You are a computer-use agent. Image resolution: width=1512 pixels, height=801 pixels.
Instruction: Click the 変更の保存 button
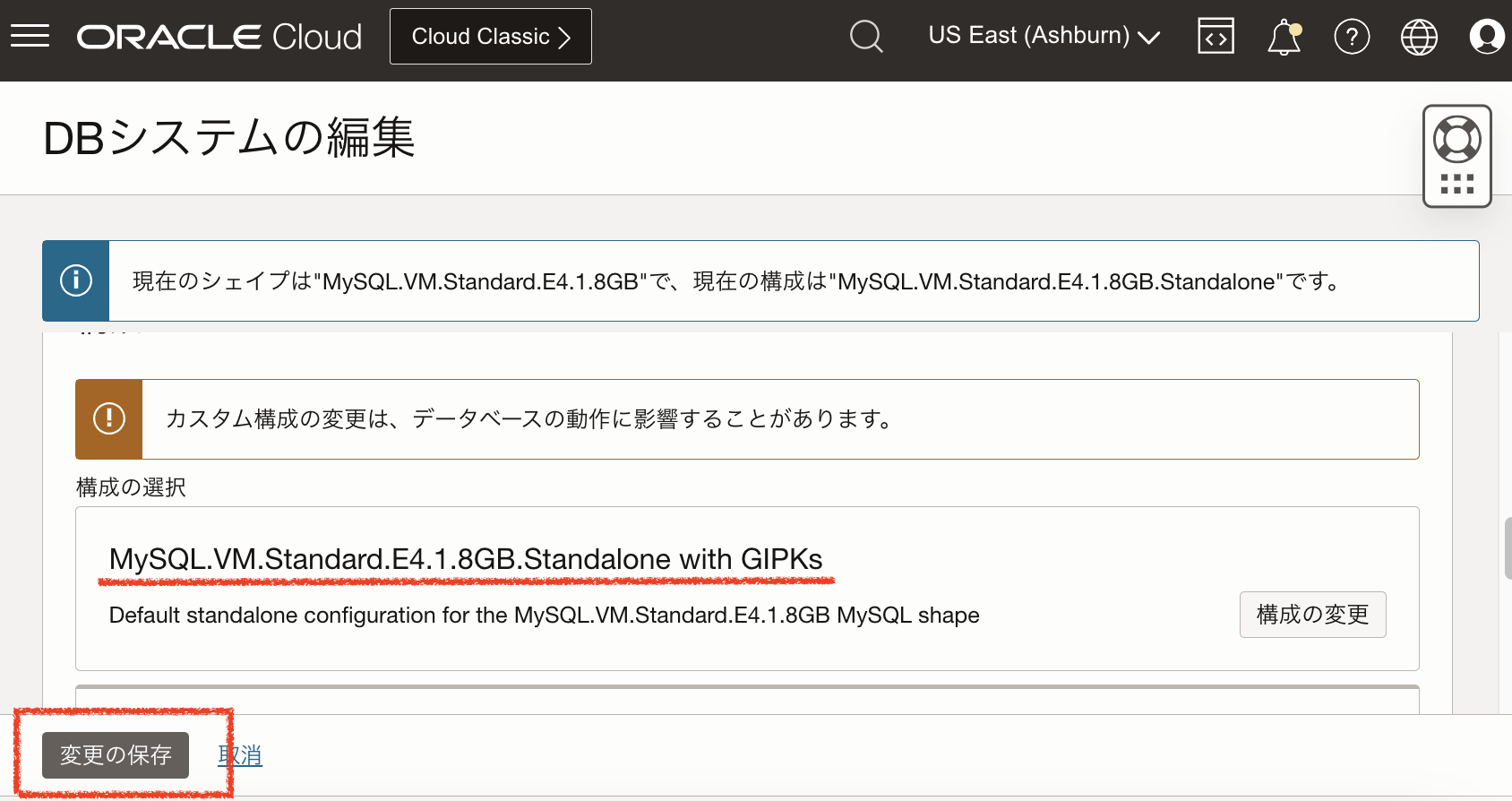[116, 755]
